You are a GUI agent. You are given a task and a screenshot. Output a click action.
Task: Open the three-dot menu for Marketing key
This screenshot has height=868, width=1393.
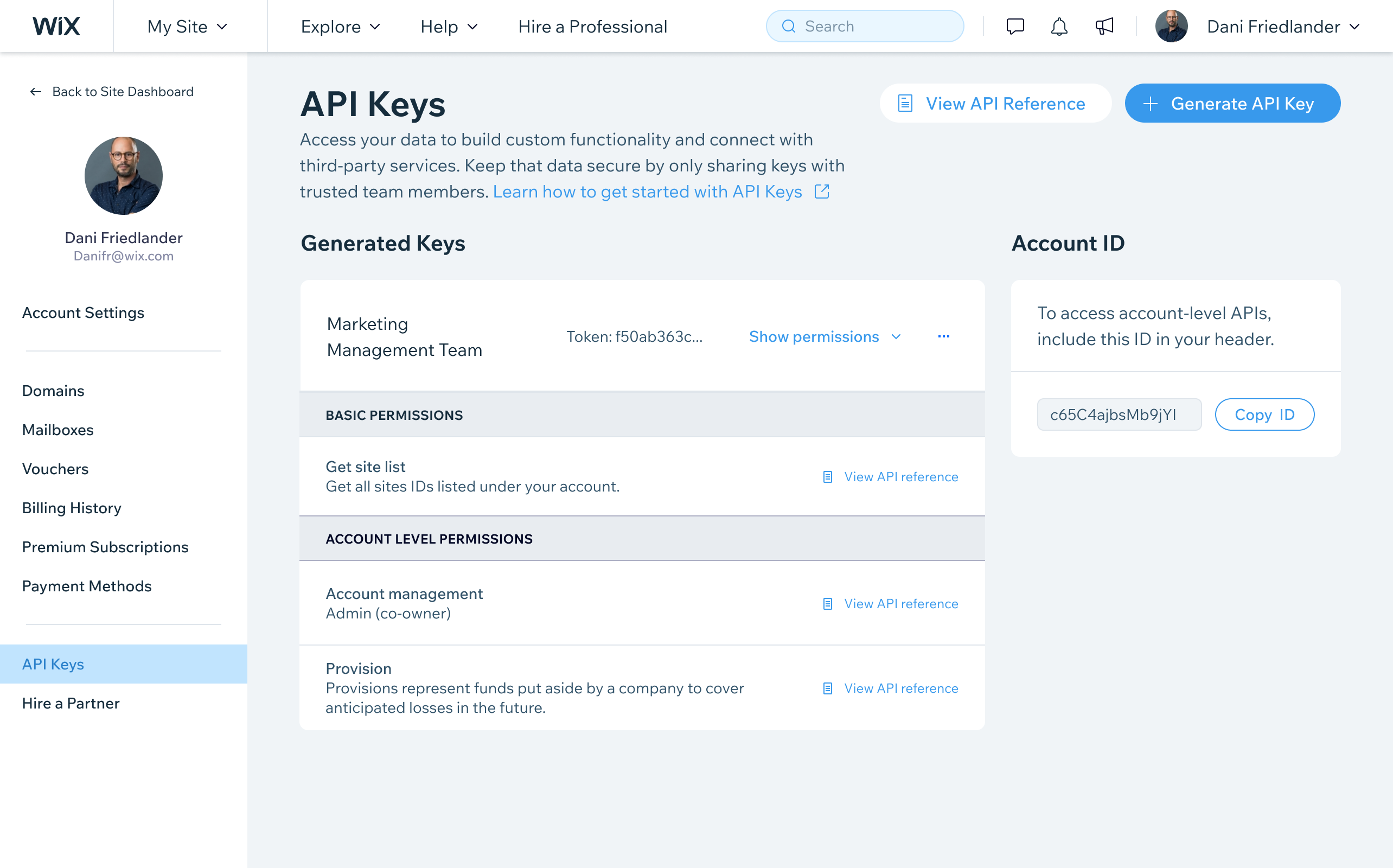pos(944,336)
